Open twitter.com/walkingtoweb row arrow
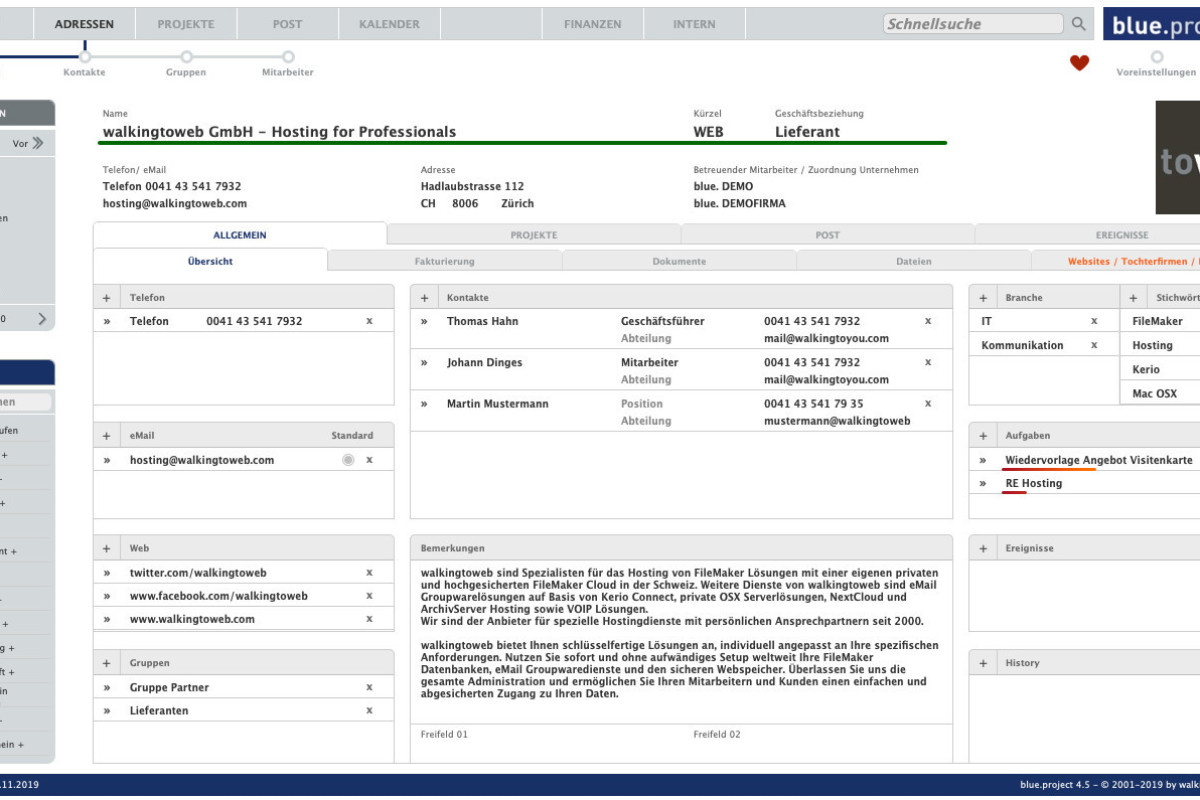This screenshot has height=800, width=1200. [x=107, y=573]
